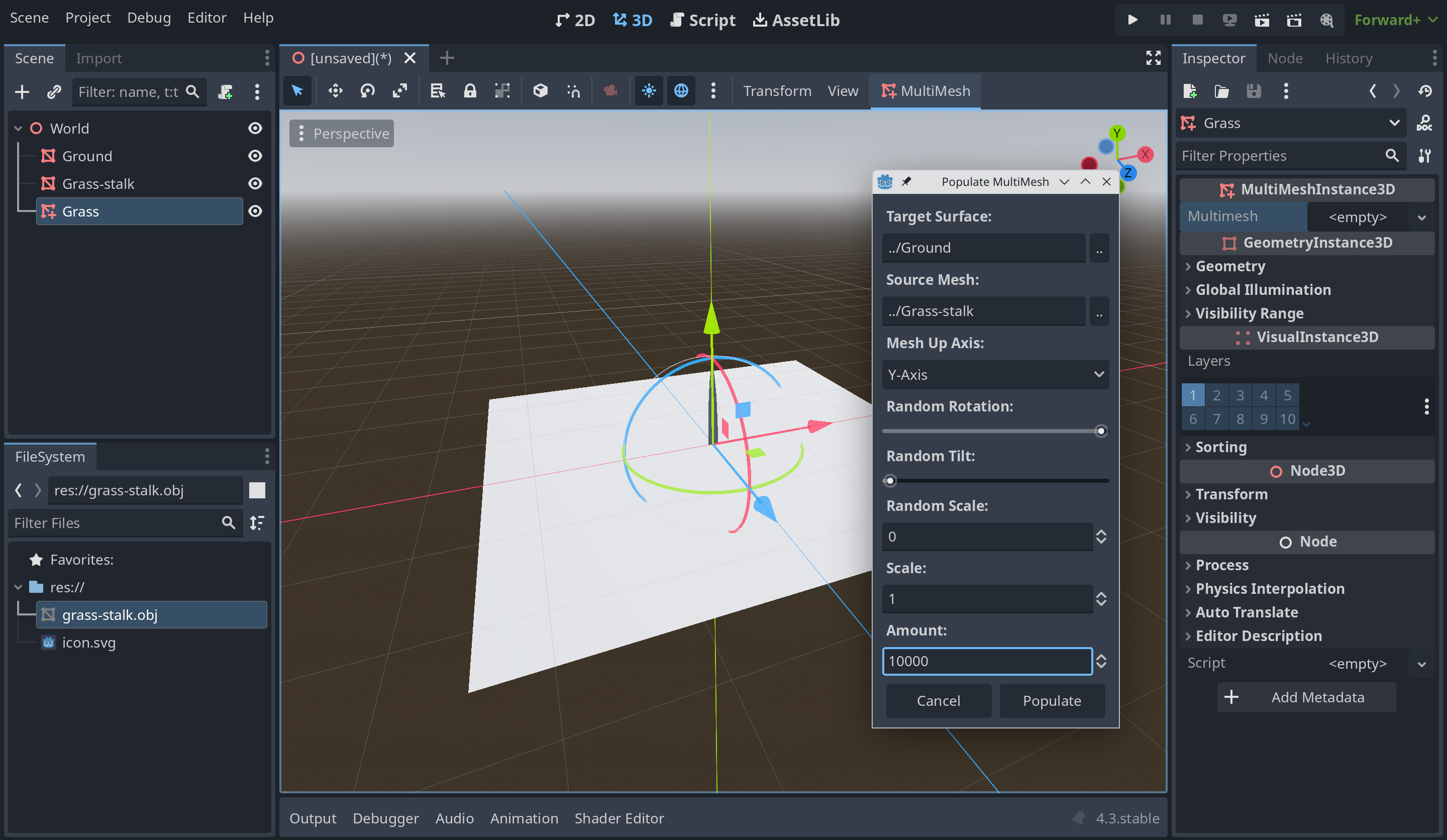Enable render layer 10
The height and width of the screenshot is (840, 1447).
[x=1287, y=418]
